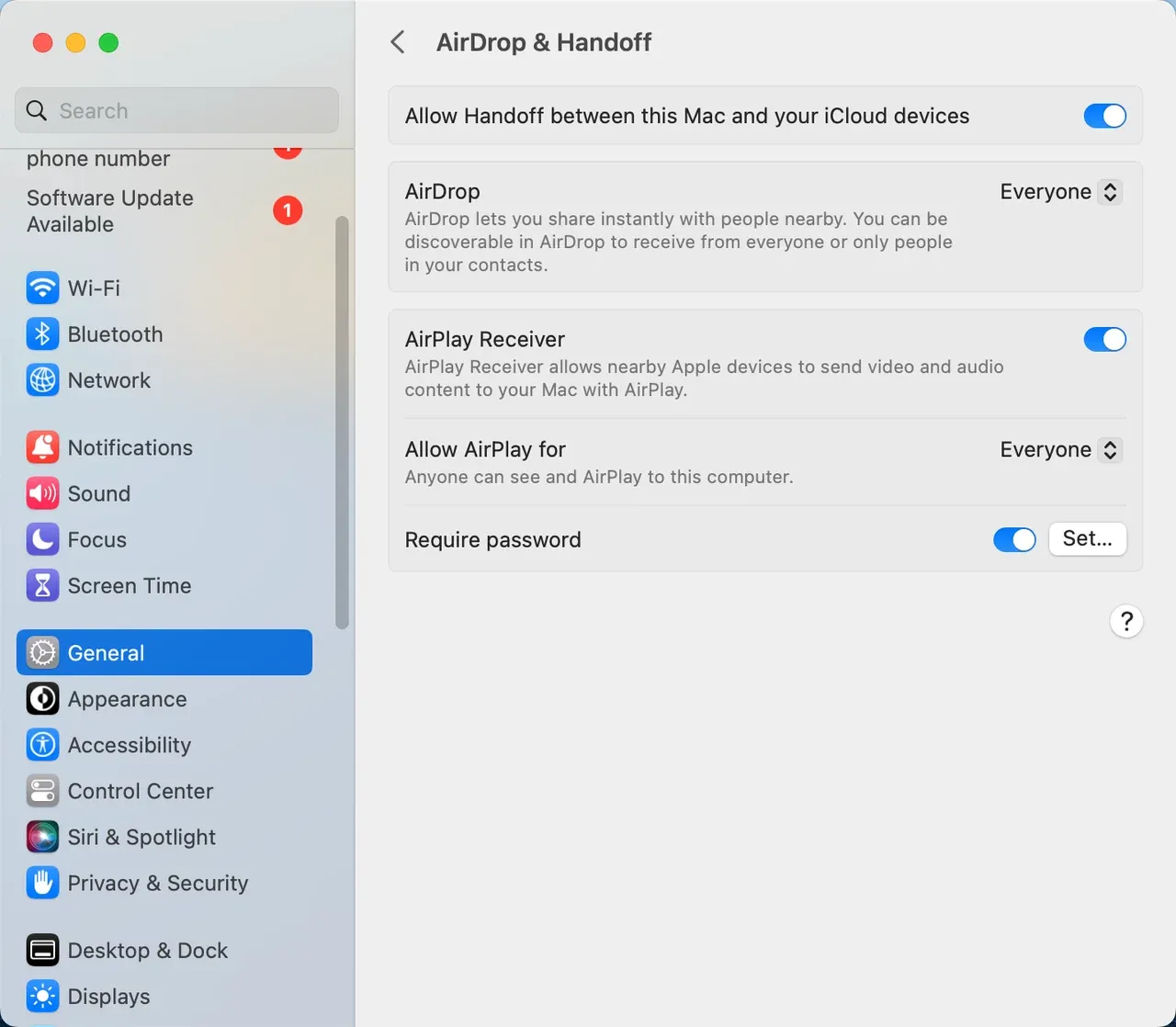Click the green zoom window button

[108, 42]
